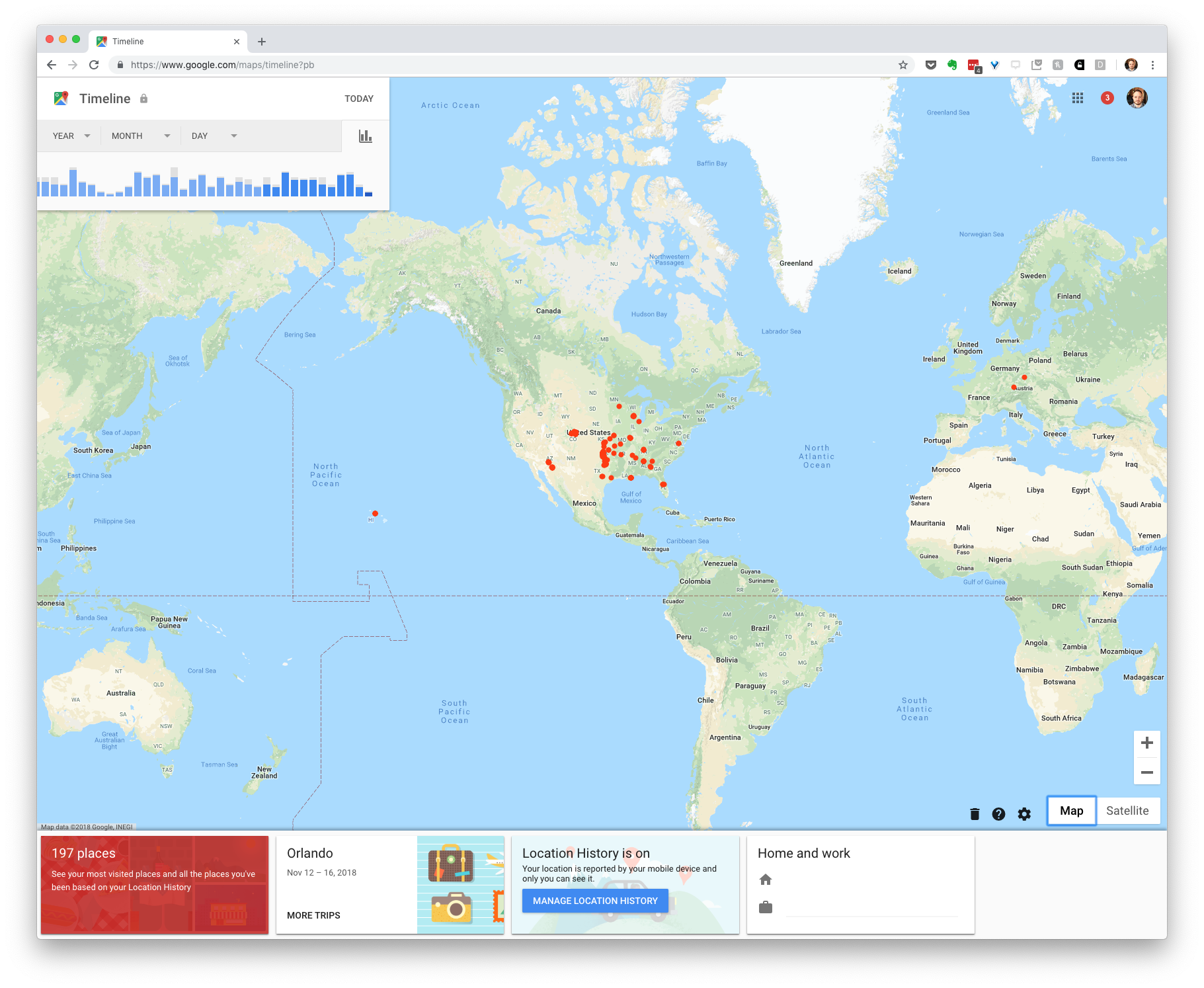Open the activity bar chart view
This screenshot has height=988, width=1204.
click(x=366, y=136)
